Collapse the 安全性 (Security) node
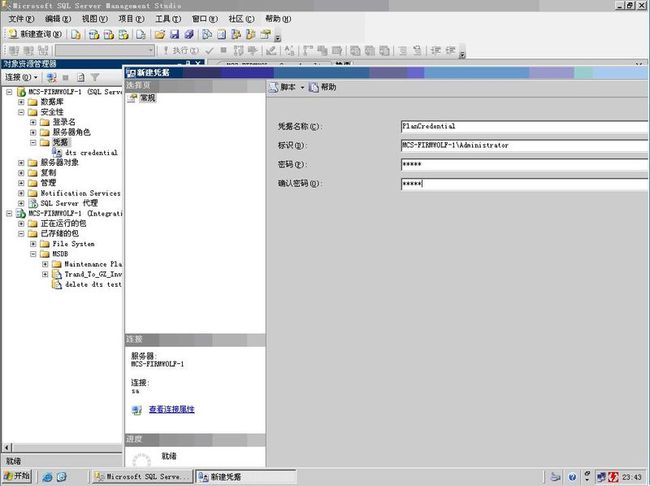This screenshot has width=650, height=486. [21, 112]
